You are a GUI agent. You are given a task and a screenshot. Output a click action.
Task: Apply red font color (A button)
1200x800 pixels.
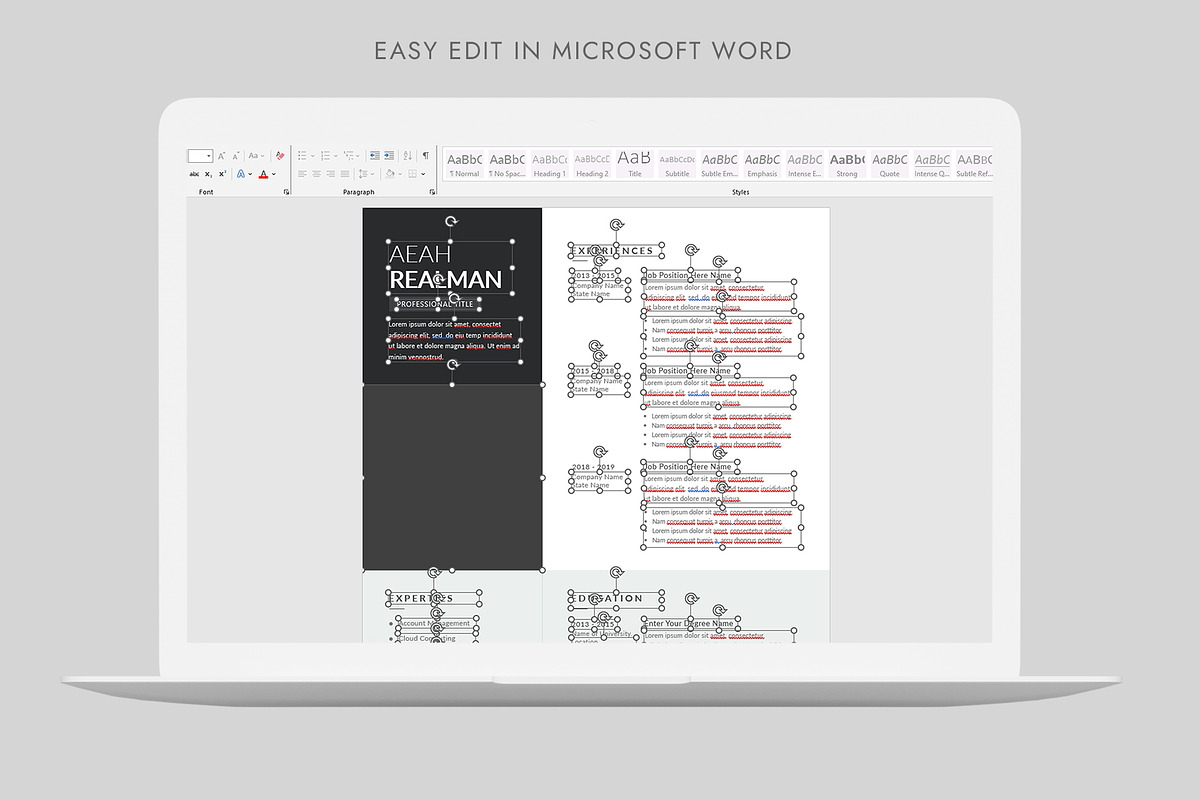(x=263, y=174)
